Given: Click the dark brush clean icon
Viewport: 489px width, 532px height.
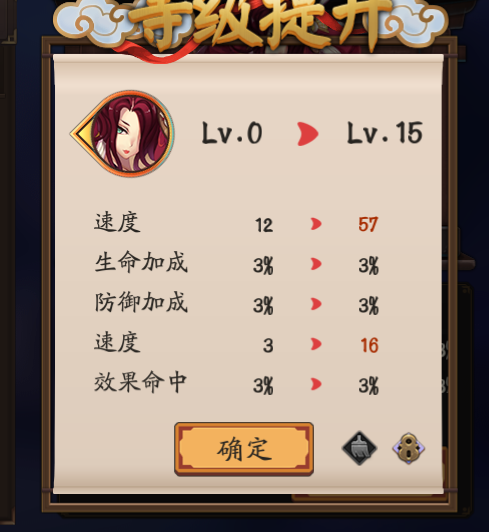Looking at the screenshot, I should tap(359, 448).
